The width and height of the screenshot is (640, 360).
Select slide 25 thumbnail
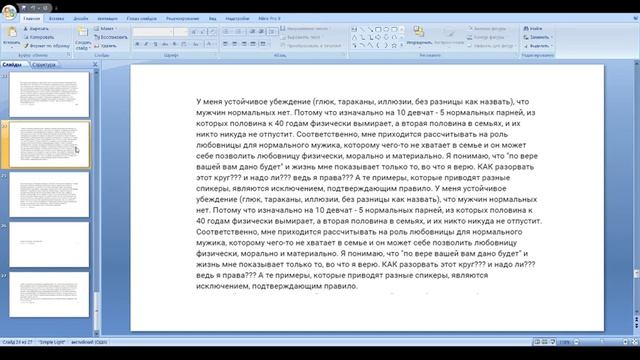pos(49,195)
